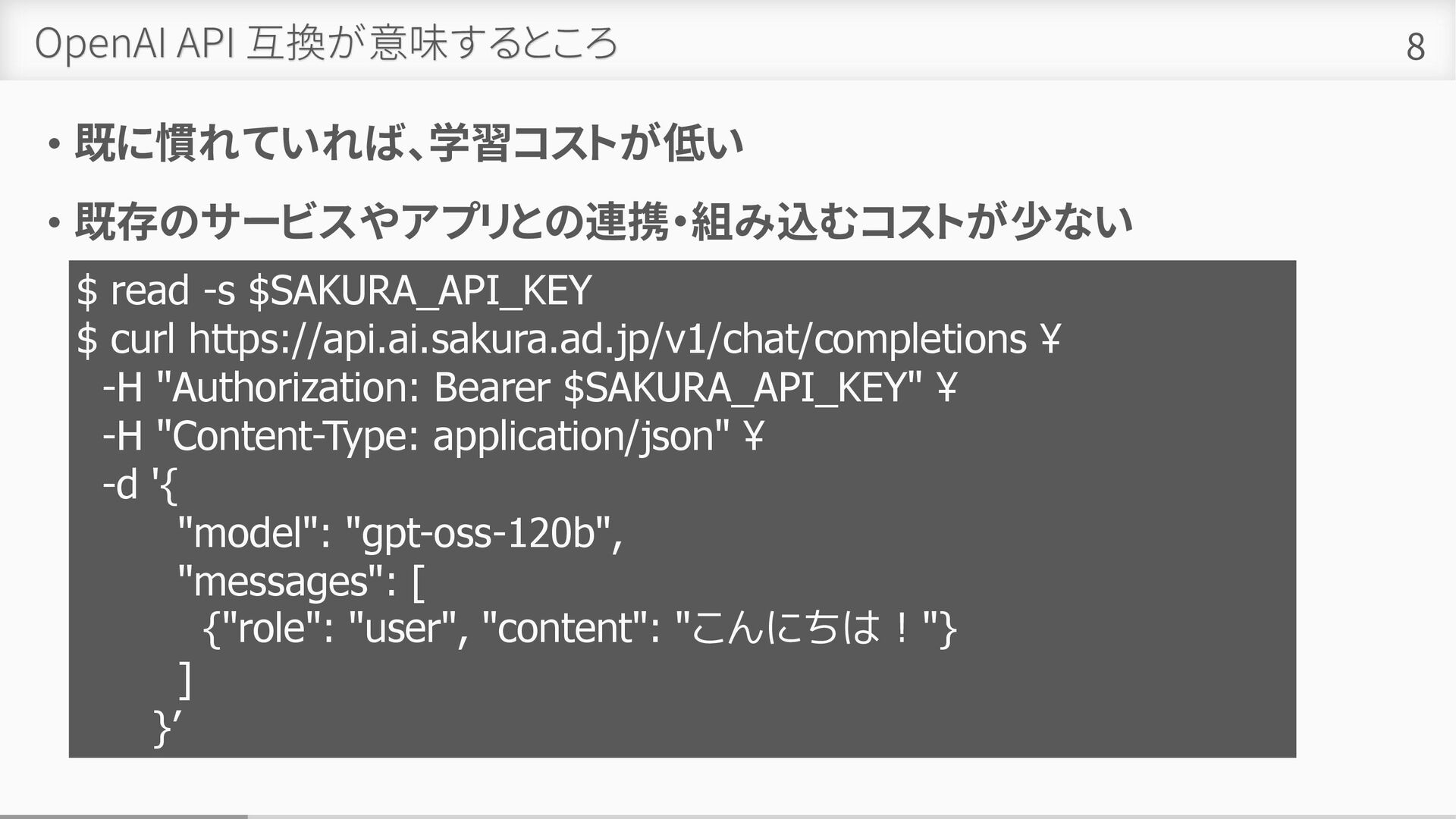The image size is (1456, 819).
Task: Click the -d '{ line opening the body
Action: [x=140, y=485]
